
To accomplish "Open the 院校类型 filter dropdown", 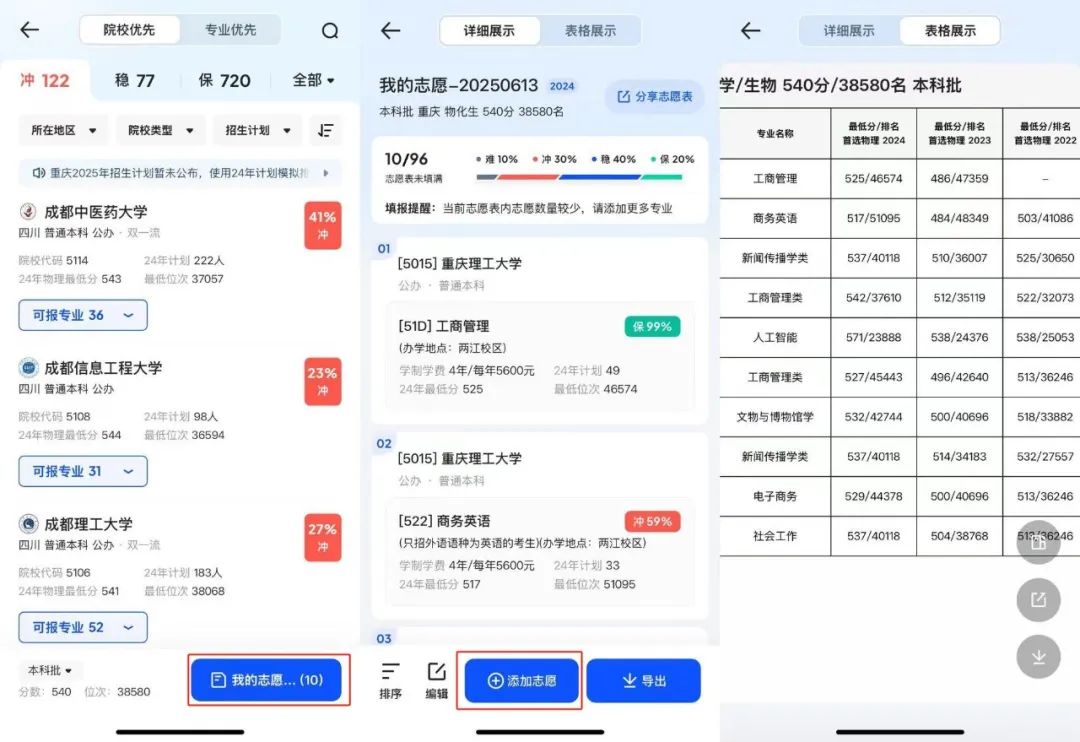I will point(160,130).
